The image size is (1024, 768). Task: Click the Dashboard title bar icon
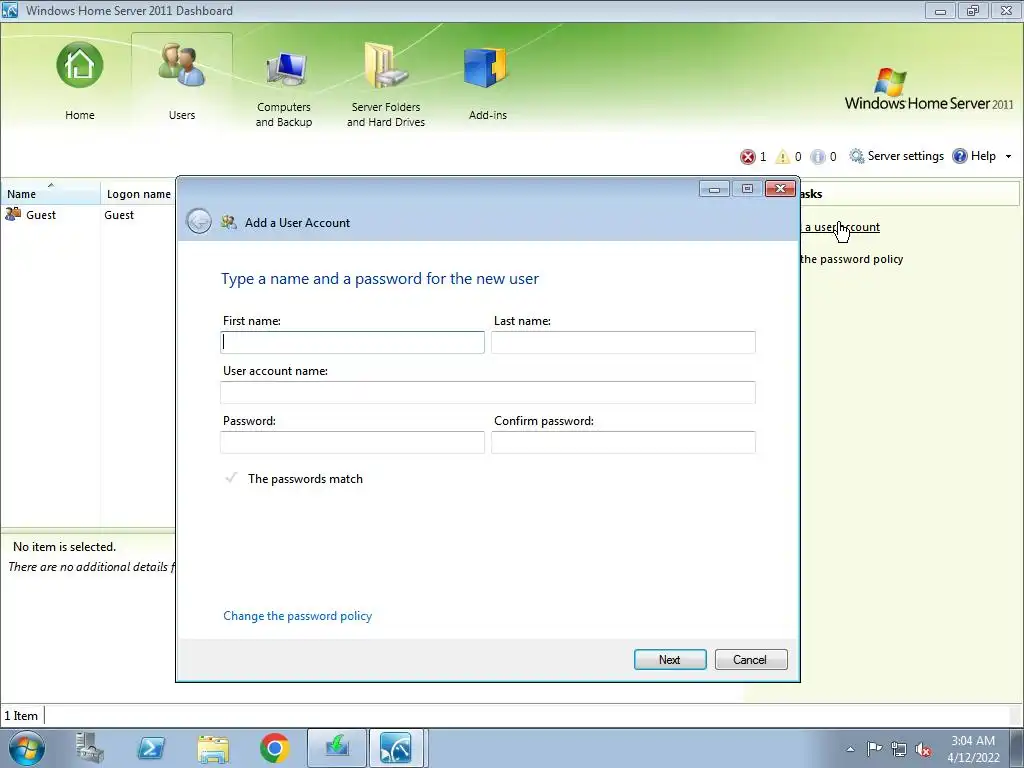(10, 10)
